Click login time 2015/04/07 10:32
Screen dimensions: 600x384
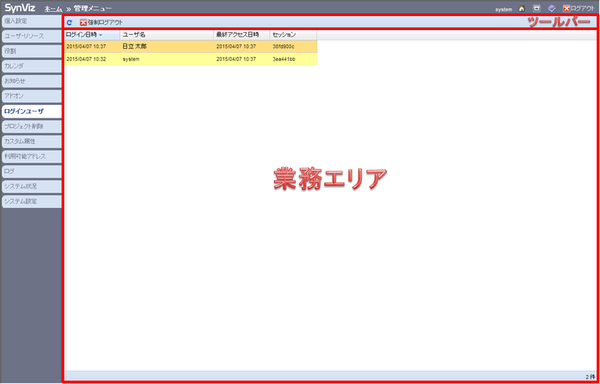(x=86, y=59)
